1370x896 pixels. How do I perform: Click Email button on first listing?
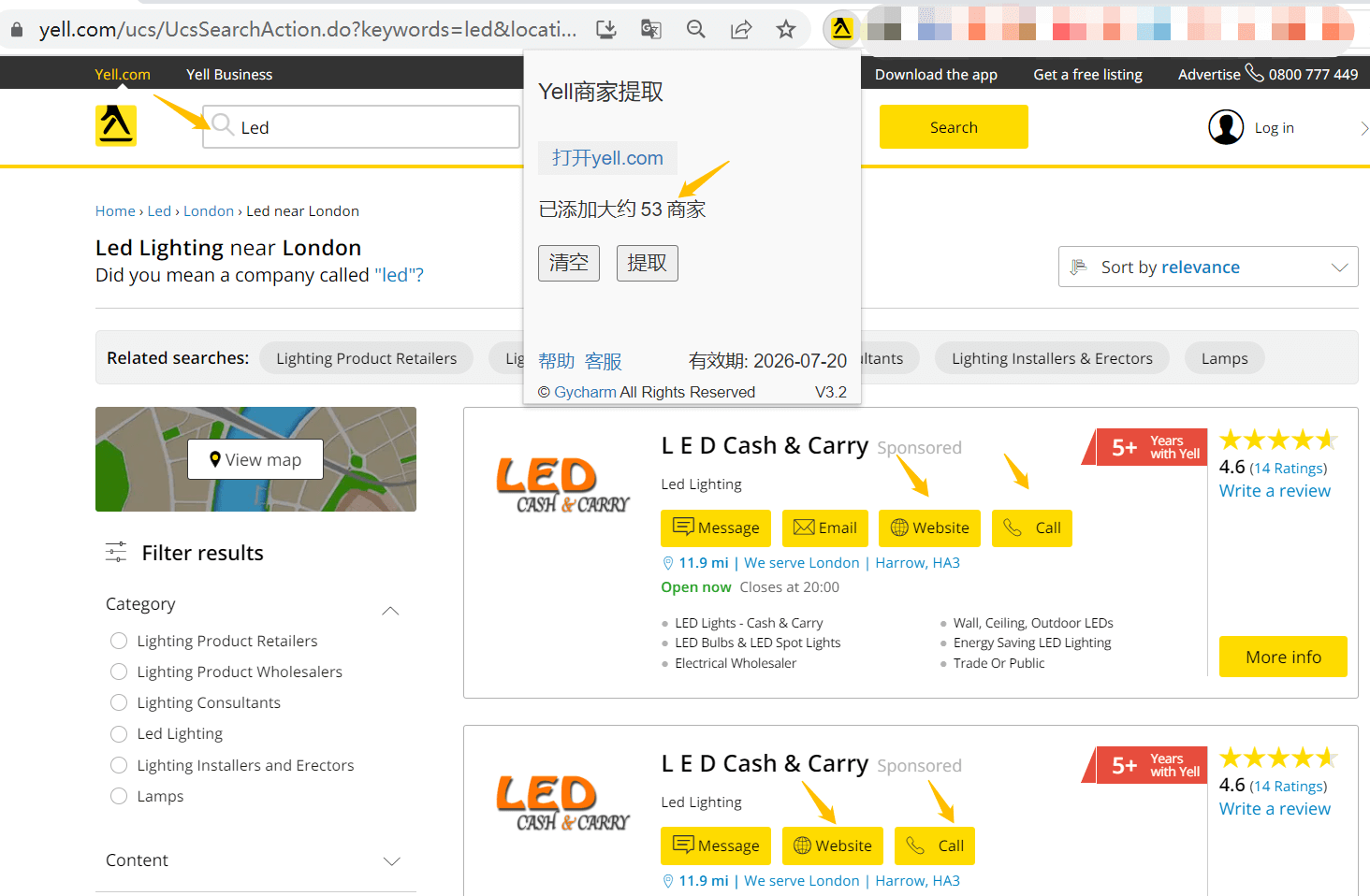coord(825,527)
